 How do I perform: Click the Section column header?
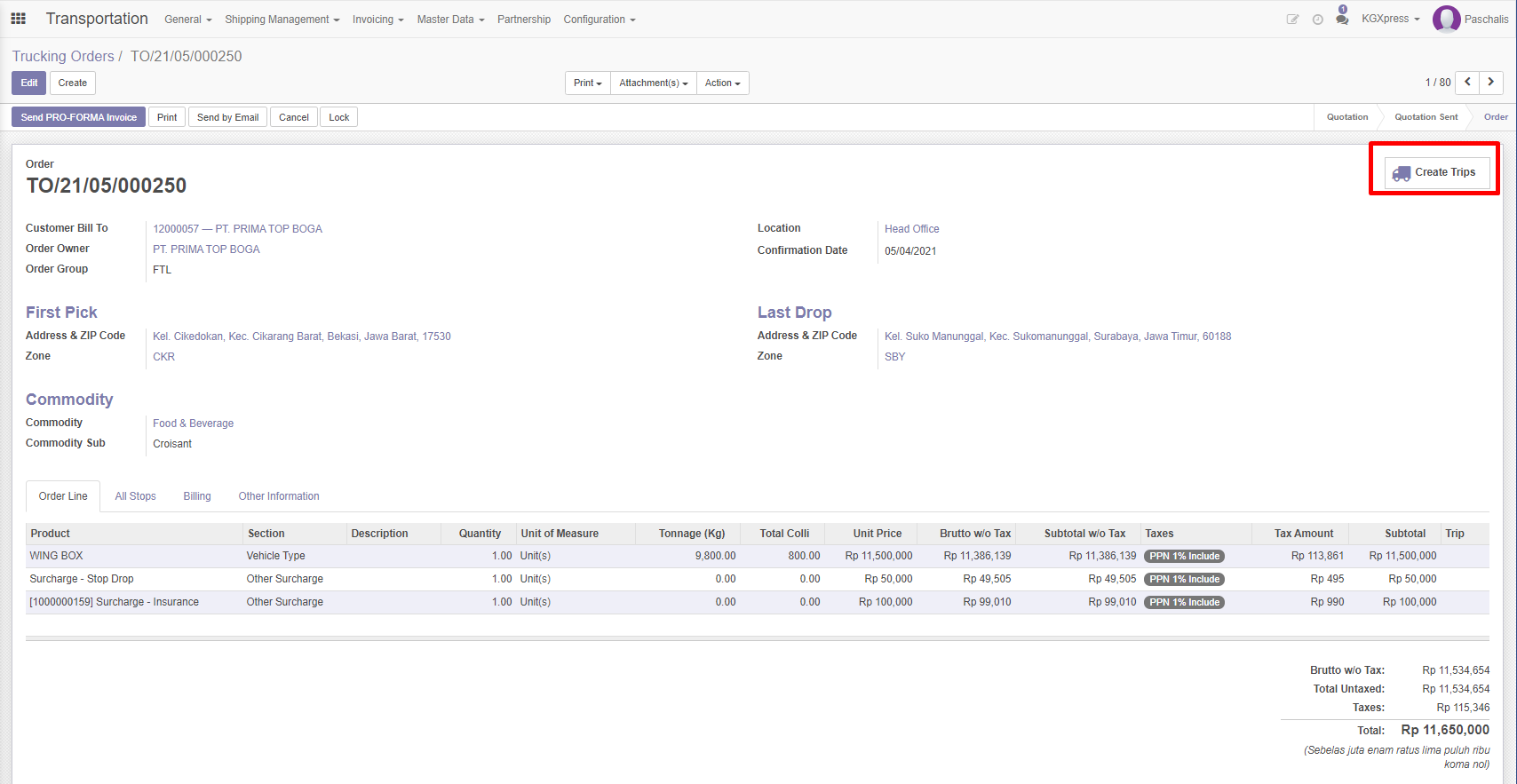pyautogui.click(x=295, y=534)
